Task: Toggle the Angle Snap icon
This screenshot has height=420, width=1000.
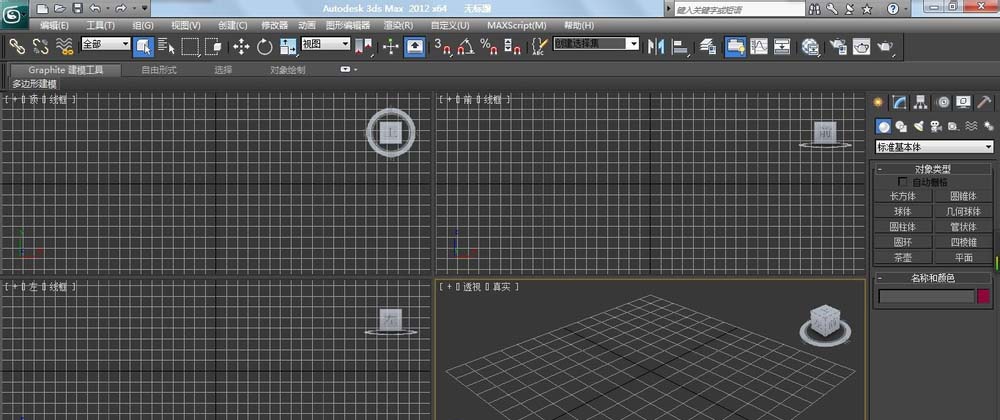Action: click(x=466, y=46)
